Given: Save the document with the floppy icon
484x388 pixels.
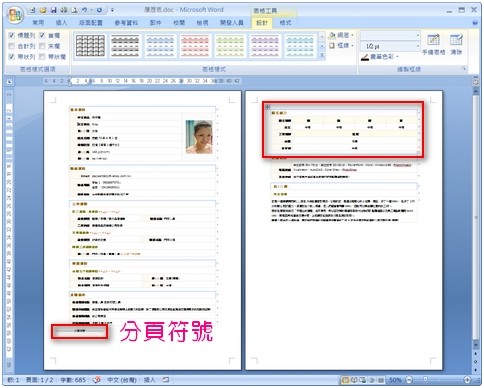Looking at the screenshot, I should (x=53, y=10).
